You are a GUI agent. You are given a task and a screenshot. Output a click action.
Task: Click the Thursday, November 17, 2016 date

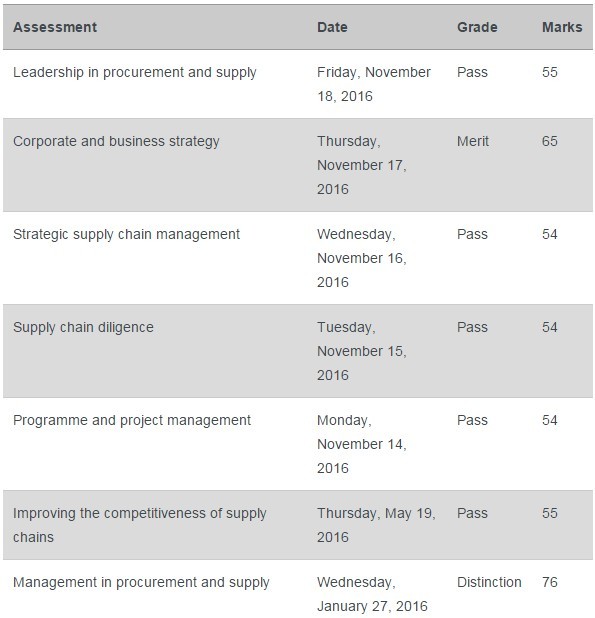362,166
